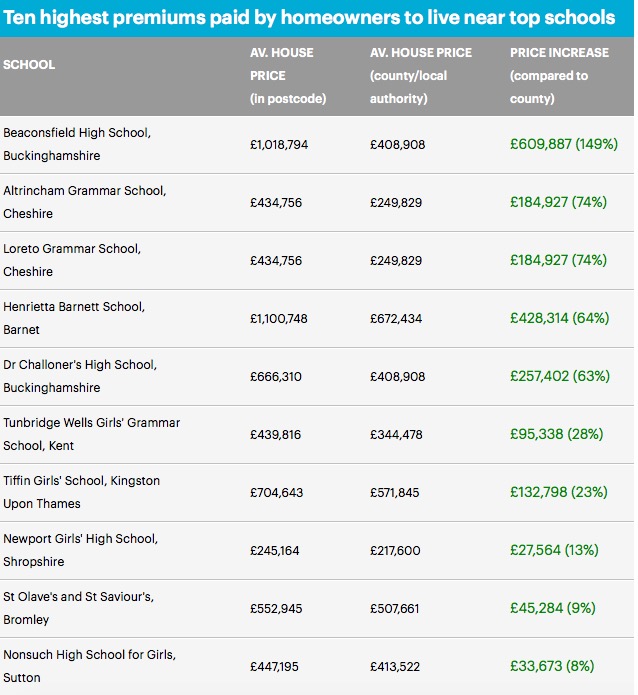Select the SCHOOL column header
This screenshot has width=638, height=695.
pyautogui.click(x=29, y=65)
